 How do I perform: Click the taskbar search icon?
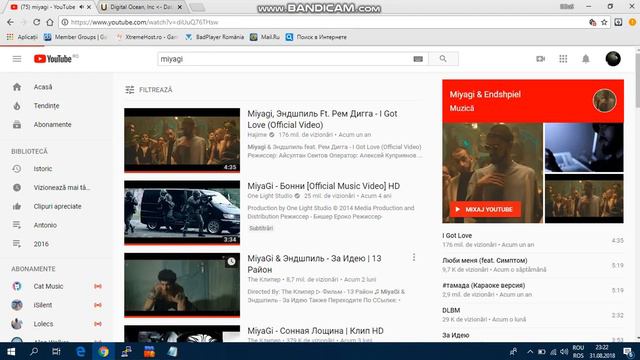point(34,351)
